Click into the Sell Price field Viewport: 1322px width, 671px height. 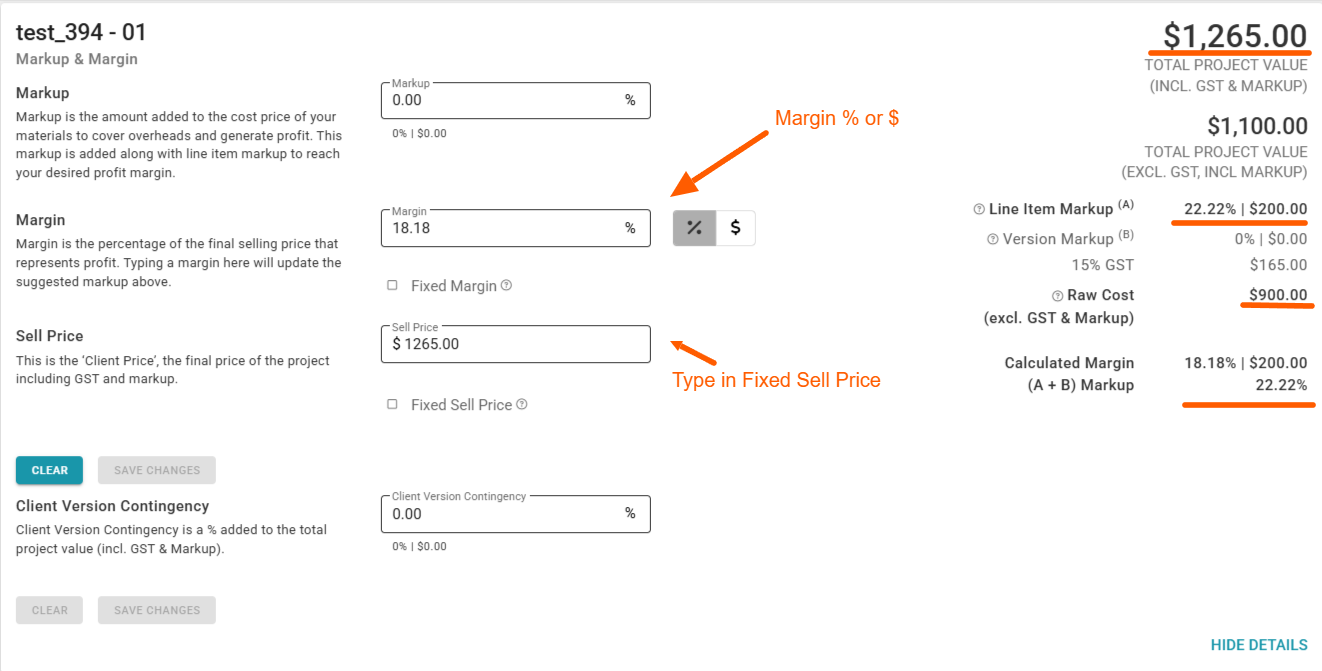tap(515, 344)
